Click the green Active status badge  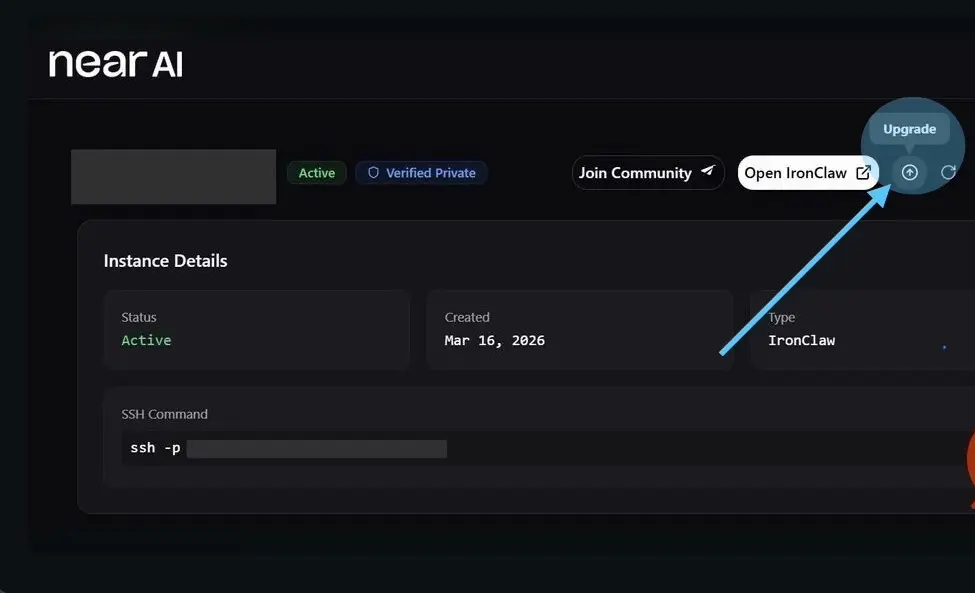[x=317, y=173]
